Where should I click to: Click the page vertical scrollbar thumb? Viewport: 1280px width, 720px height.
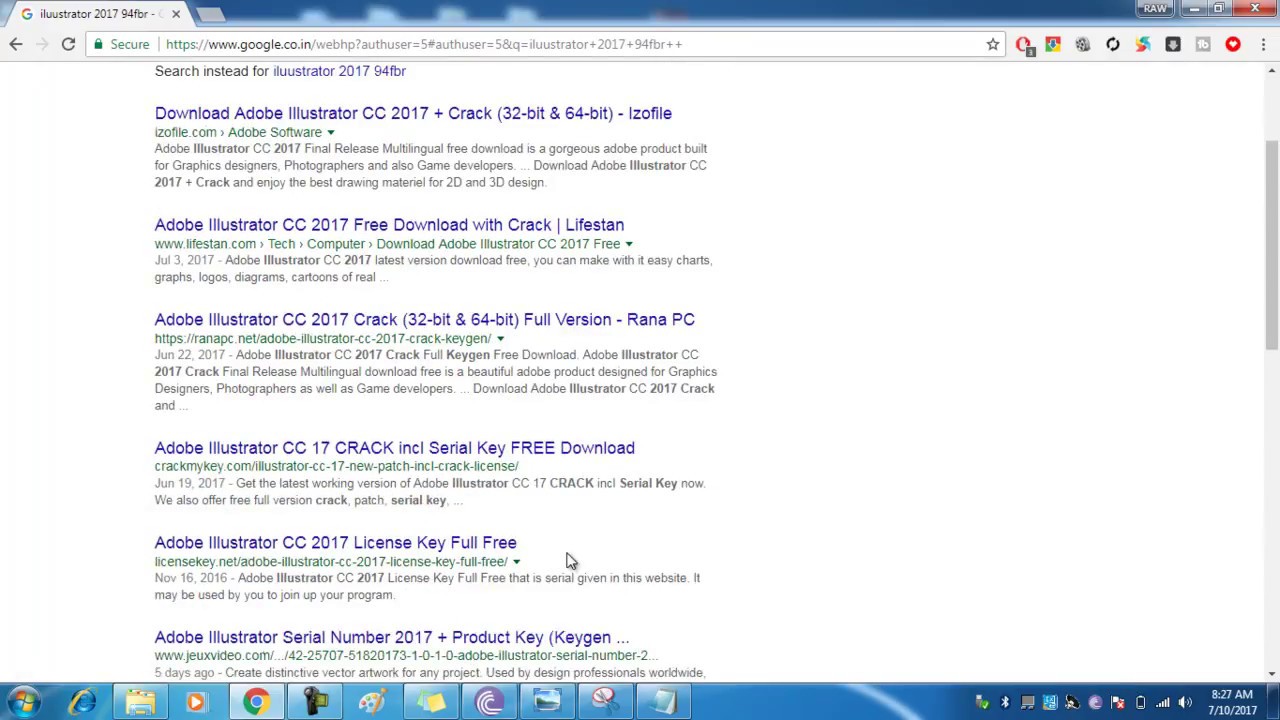tap(1272, 245)
